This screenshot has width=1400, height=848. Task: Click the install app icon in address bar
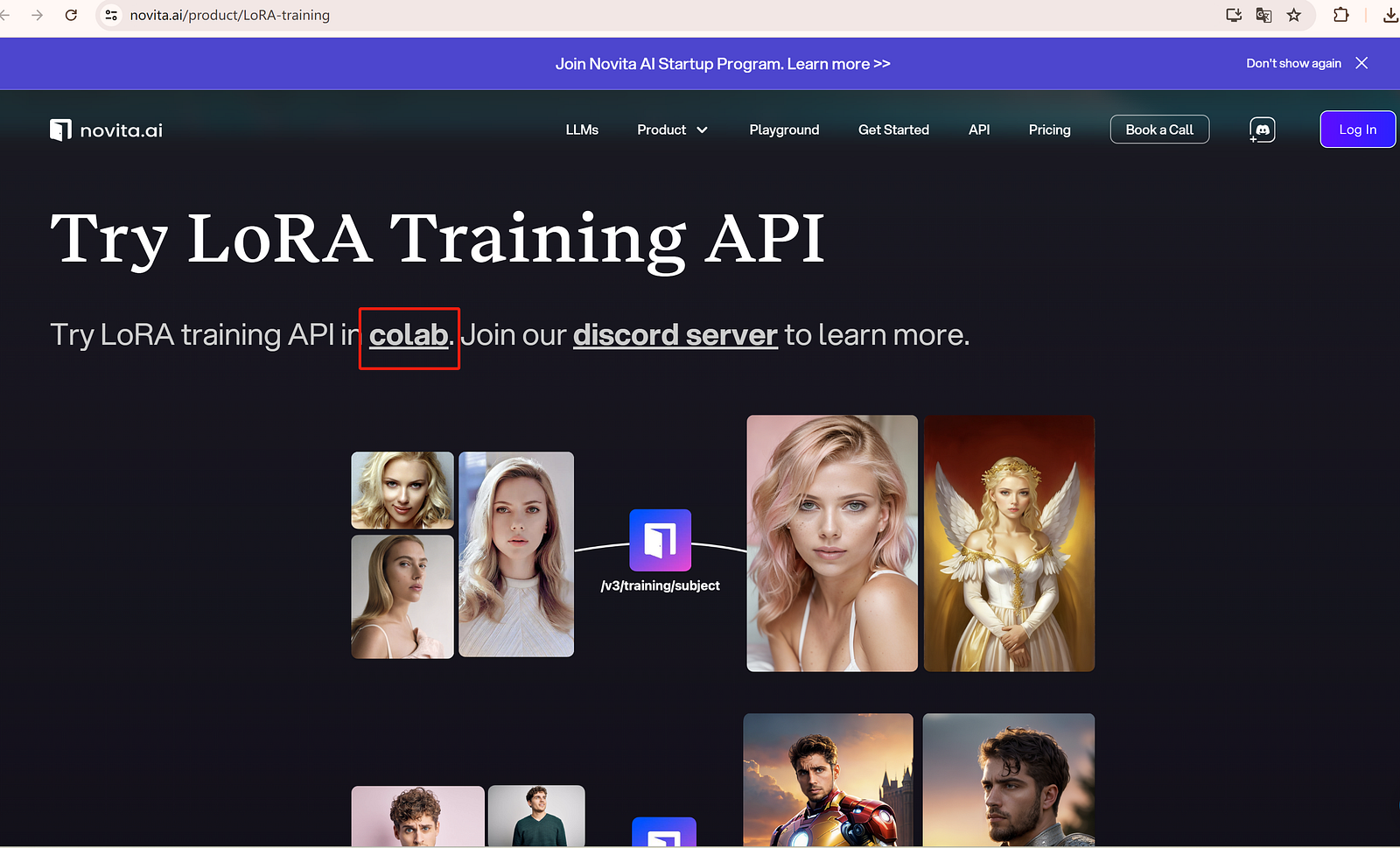click(1234, 15)
